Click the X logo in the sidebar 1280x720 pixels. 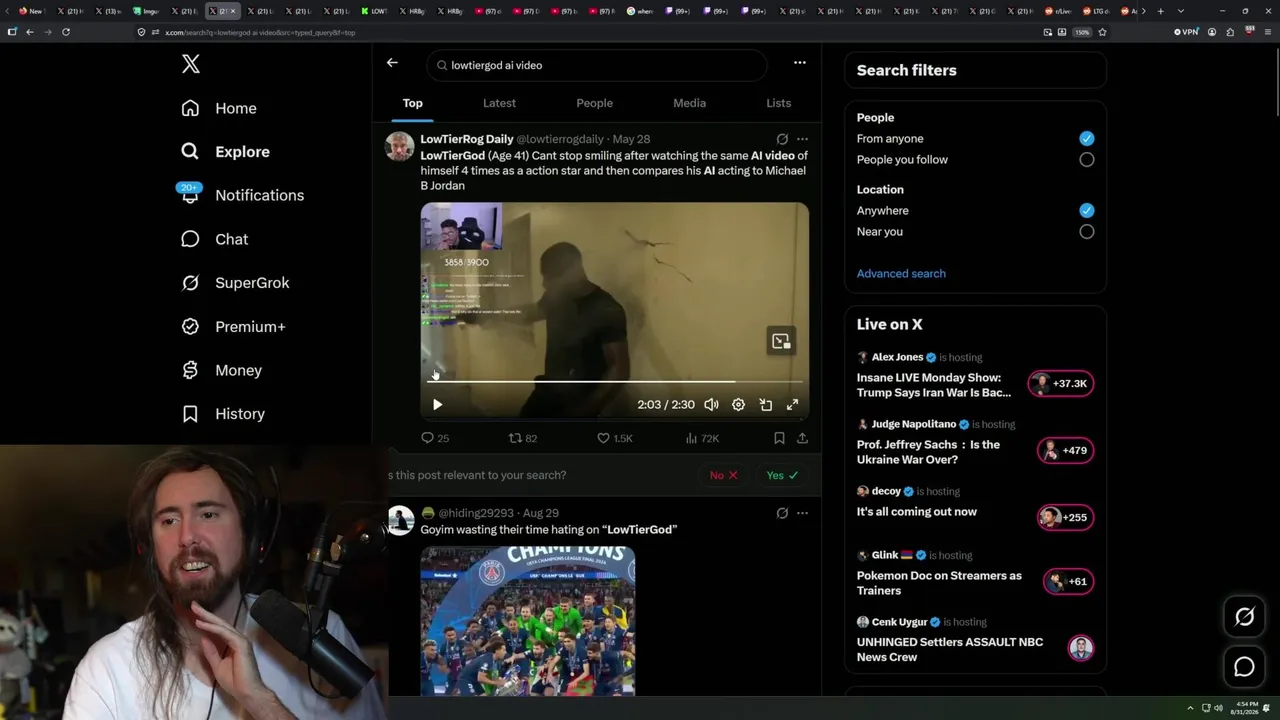pos(191,65)
